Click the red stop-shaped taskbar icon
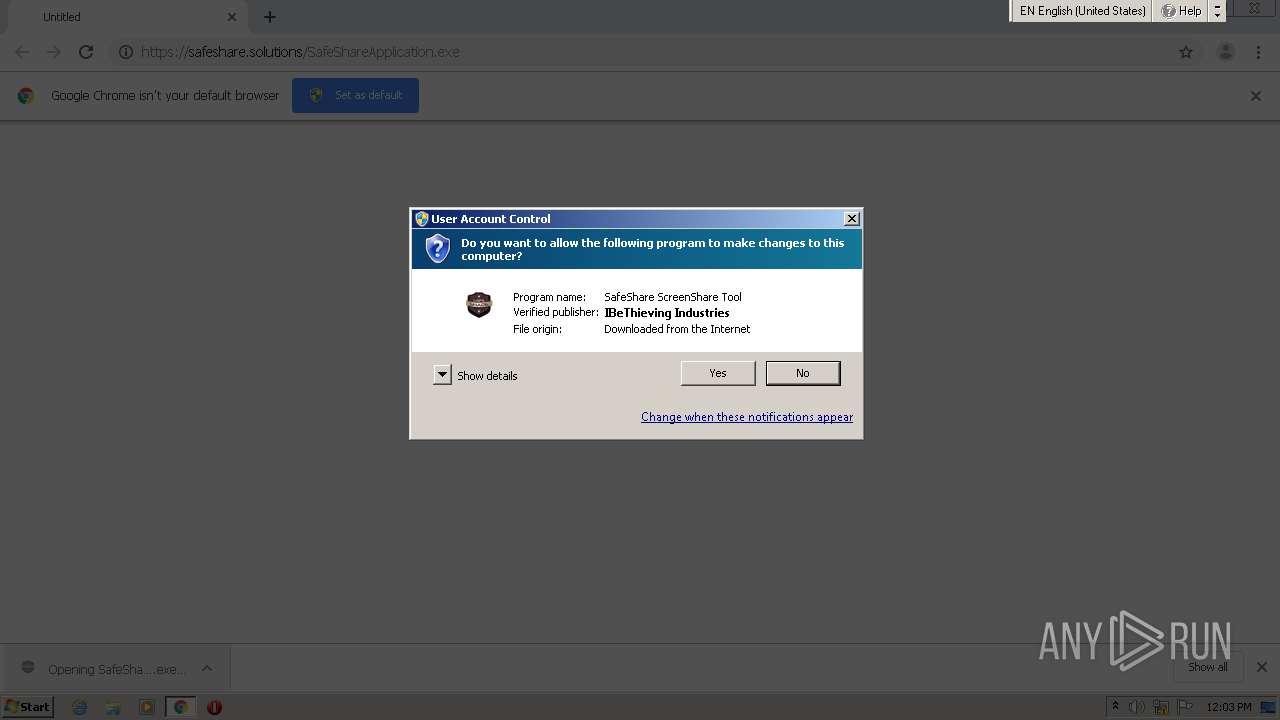Viewport: 1280px width, 720px height. [214, 707]
